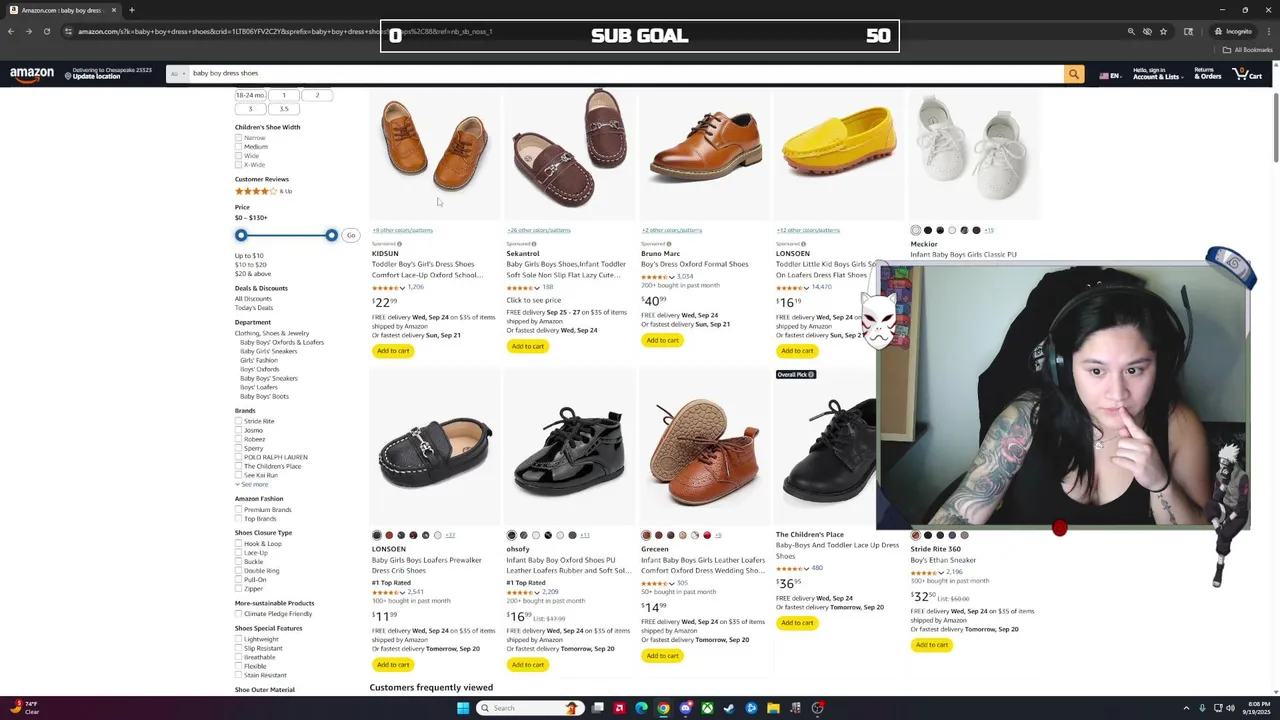This screenshot has width=1280, height=720.
Task: Reload the page with browser refresh icon
Action: pos(46,31)
